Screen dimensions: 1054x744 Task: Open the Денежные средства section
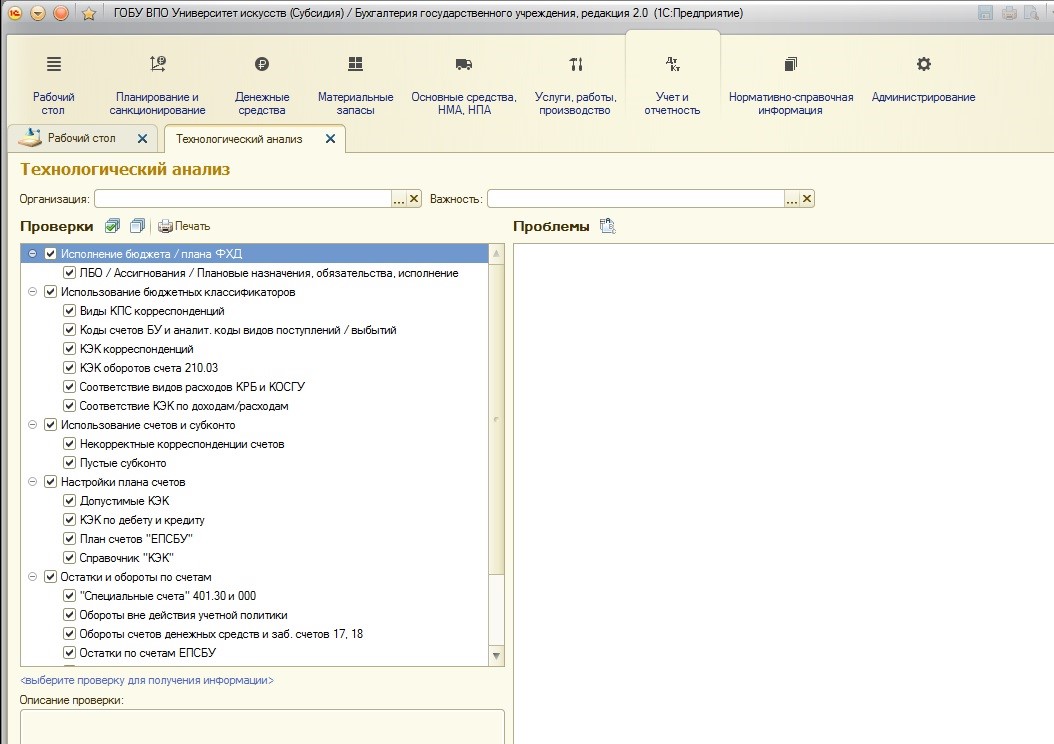[261, 85]
